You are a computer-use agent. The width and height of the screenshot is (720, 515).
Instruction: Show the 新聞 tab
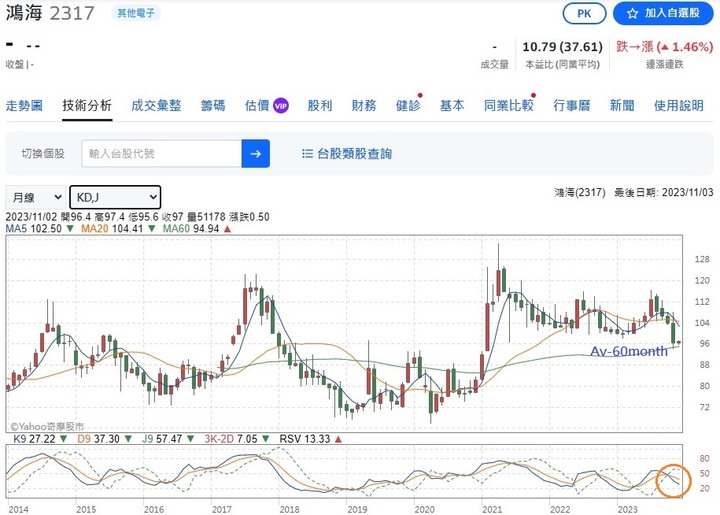pos(622,106)
